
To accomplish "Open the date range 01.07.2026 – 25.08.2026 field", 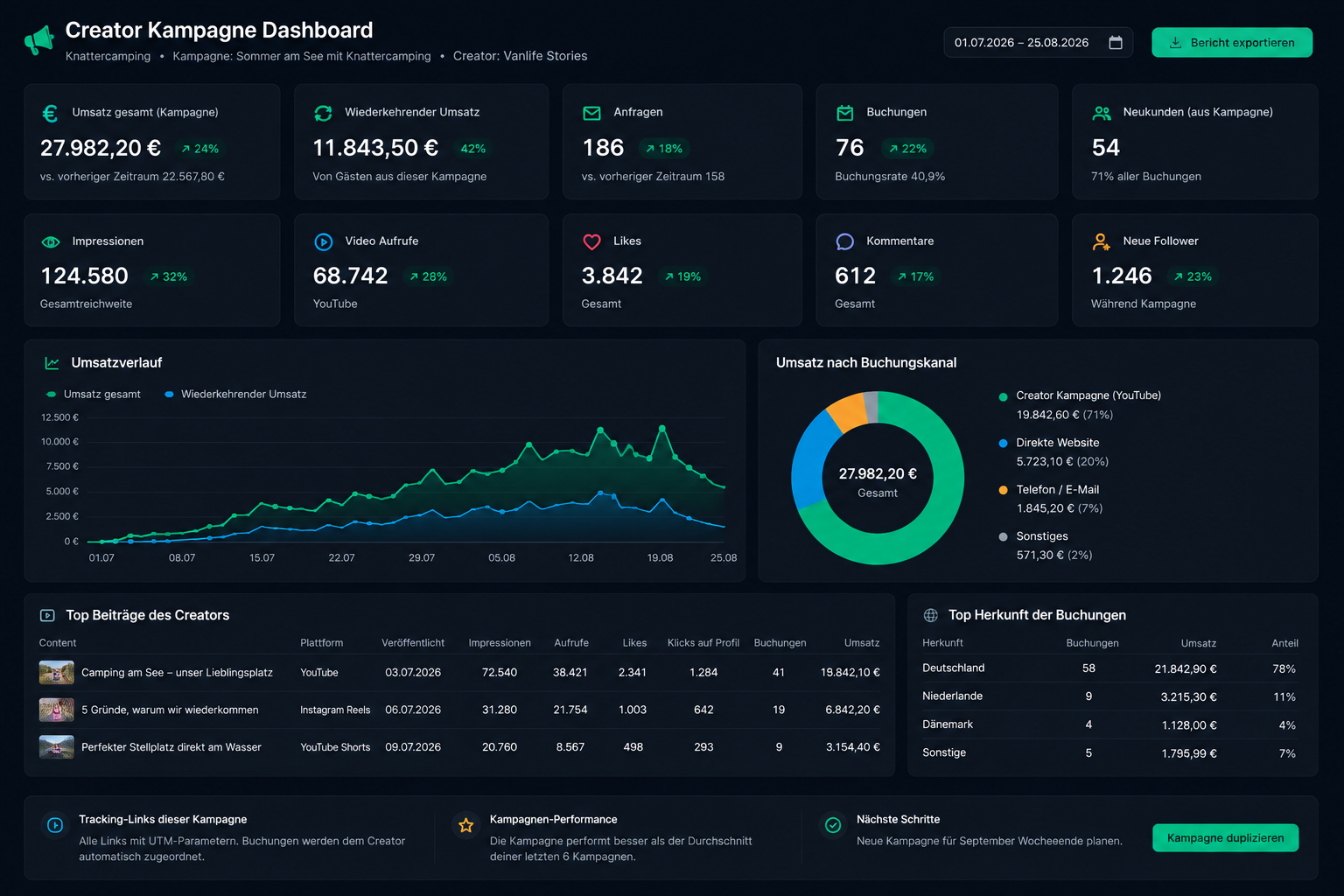I will (x=1038, y=43).
